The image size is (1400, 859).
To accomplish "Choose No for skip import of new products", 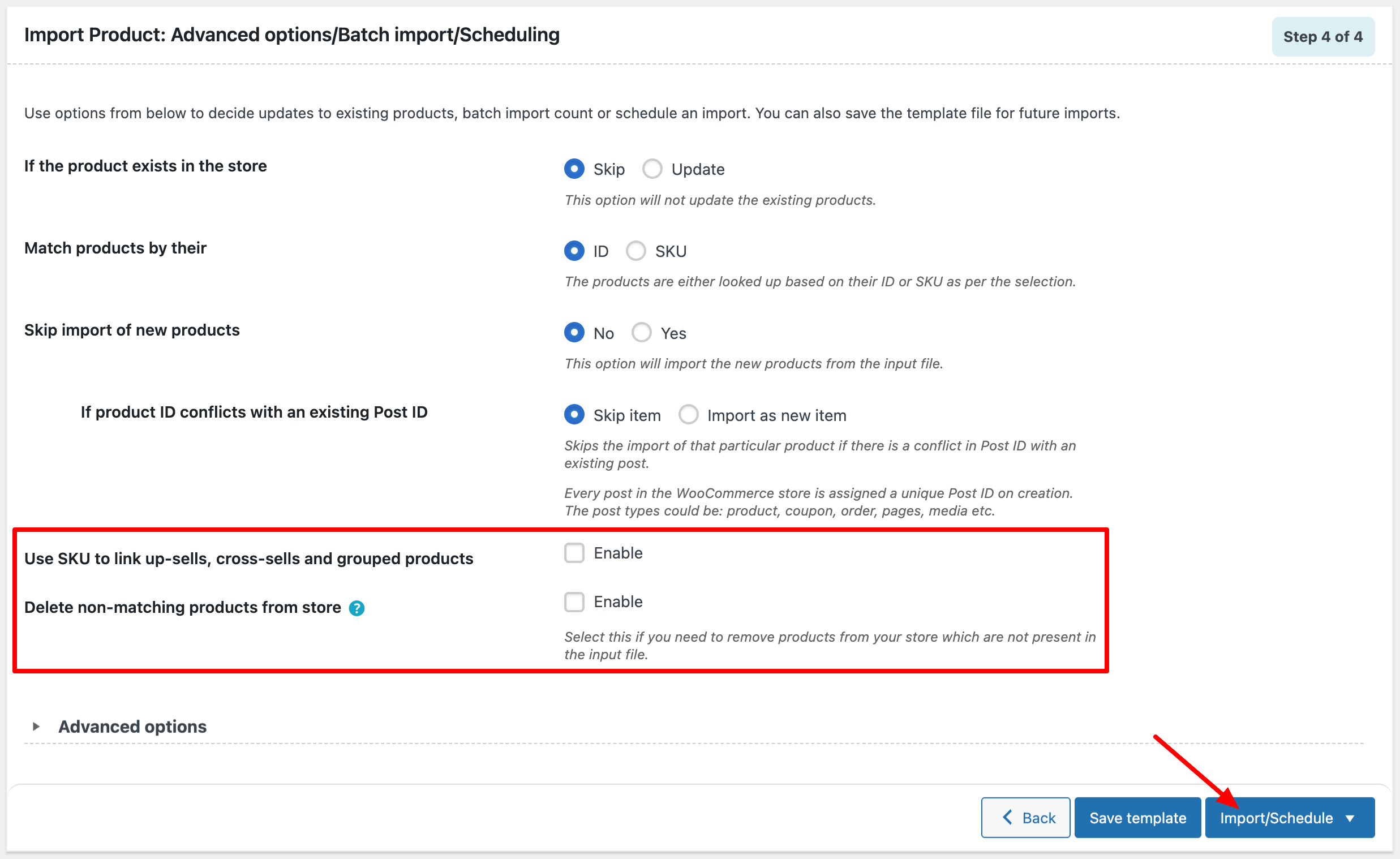I will 574,332.
